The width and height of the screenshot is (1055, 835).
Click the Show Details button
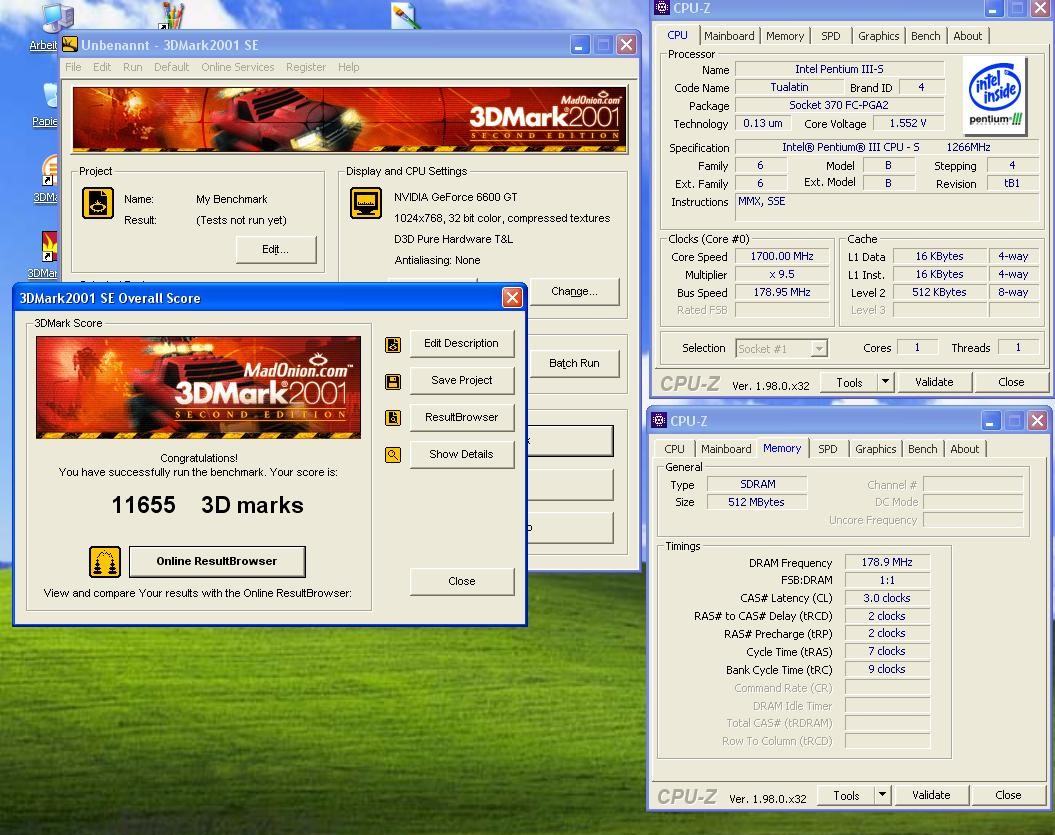pos(462,454)
